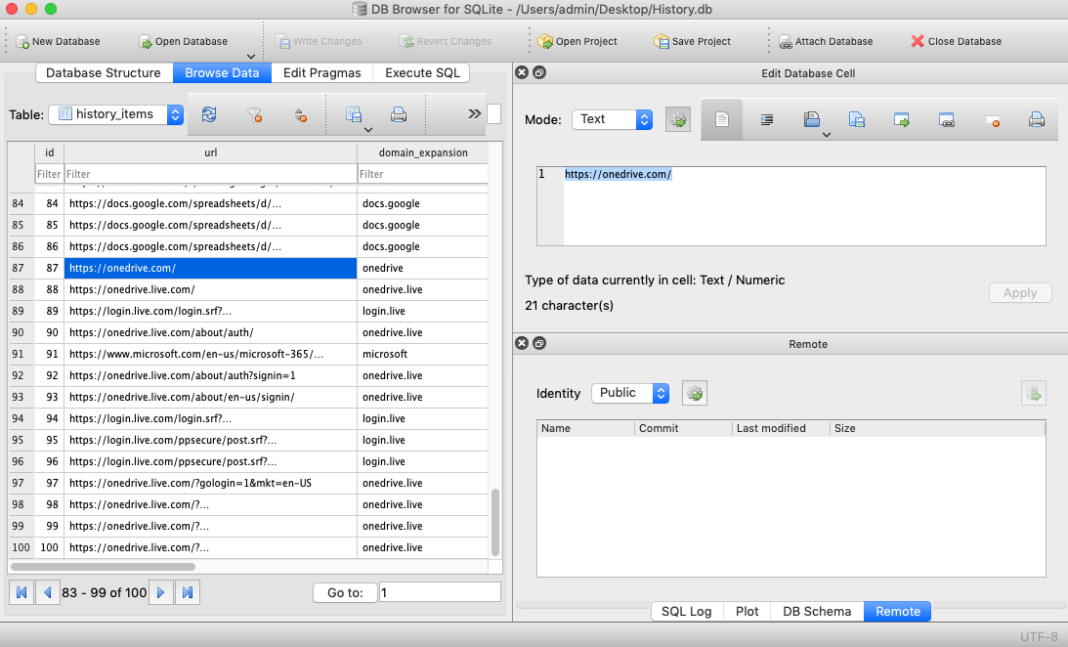The height and width of the screenshot is (647, 1068).
Task: Click the import text from file icon
Action: (x=811, y=118)
